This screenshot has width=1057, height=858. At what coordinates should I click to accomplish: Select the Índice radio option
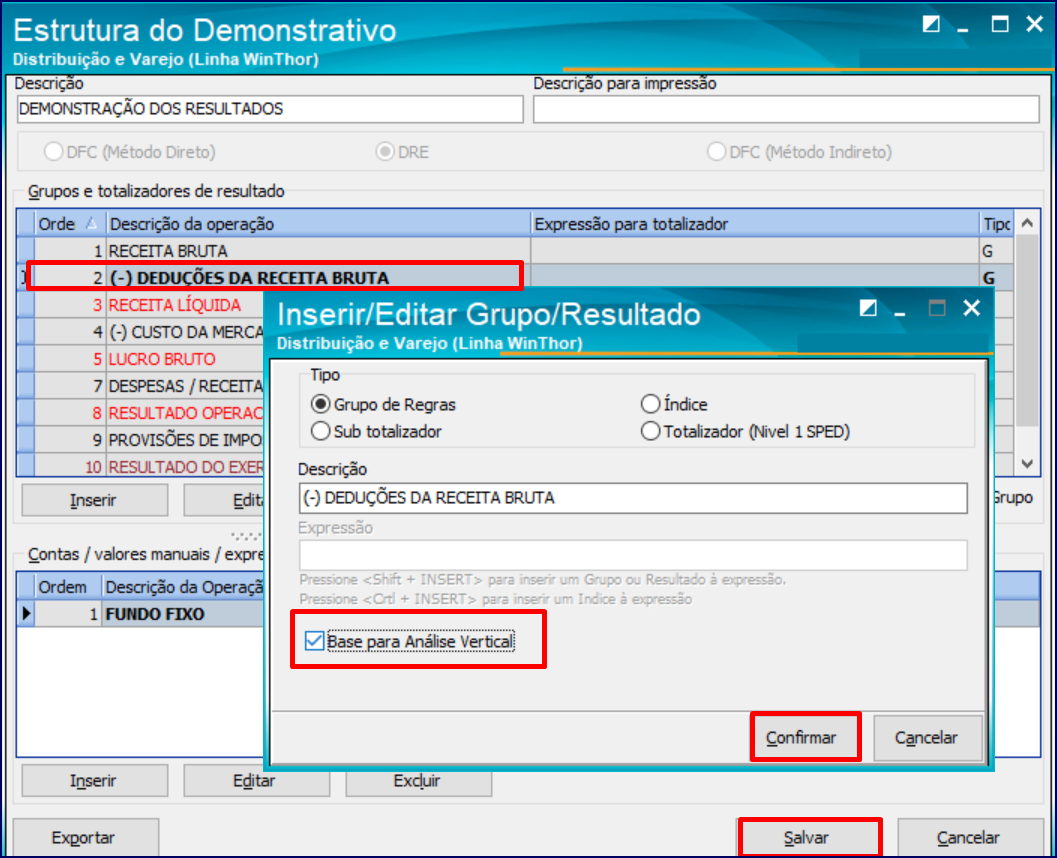[x=651, y=404]
